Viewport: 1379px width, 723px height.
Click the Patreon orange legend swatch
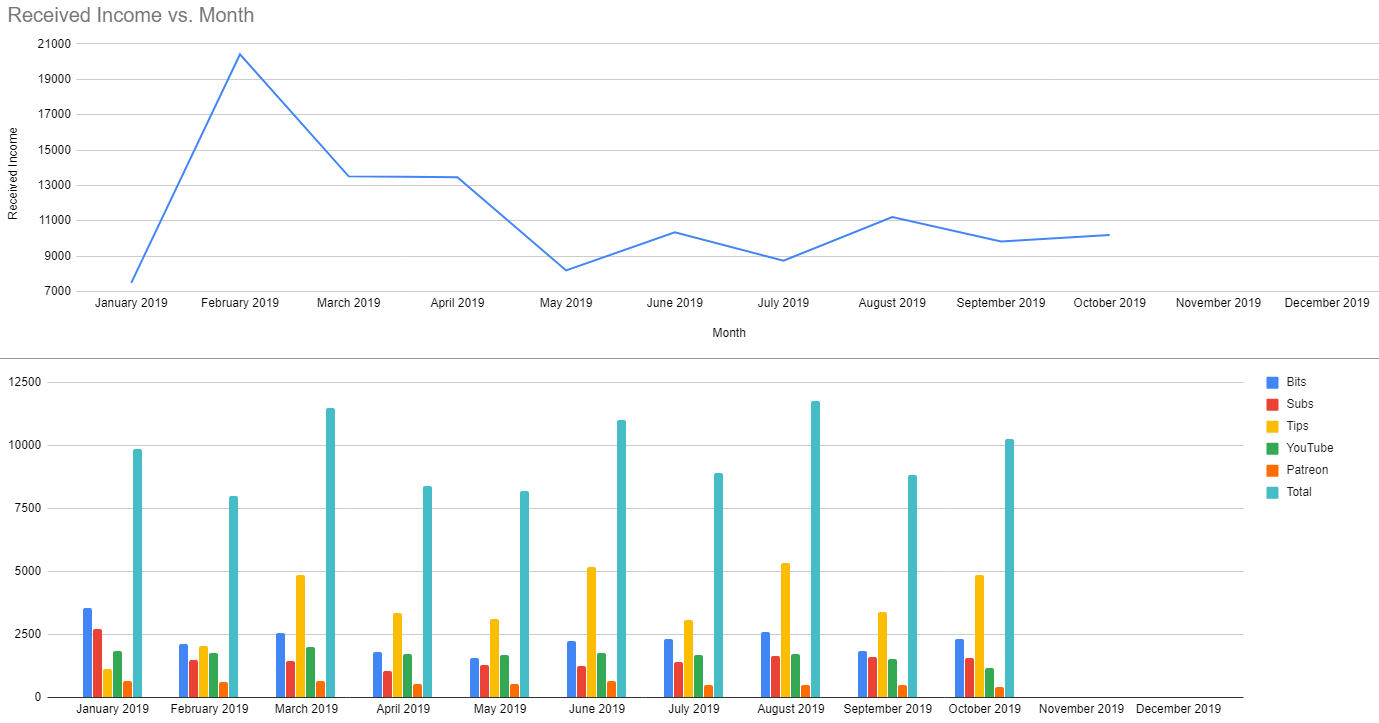pyautogui.click(x=1273, y=470)
